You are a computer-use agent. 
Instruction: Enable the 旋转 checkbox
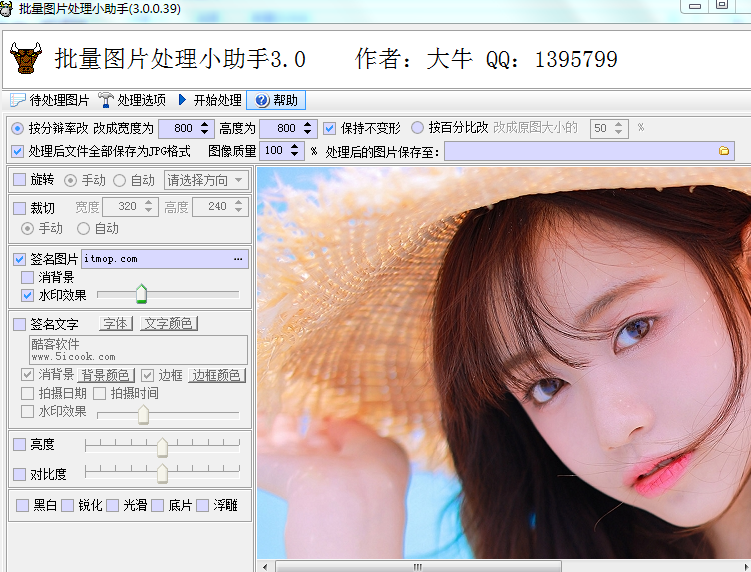[x=20, y=180]
